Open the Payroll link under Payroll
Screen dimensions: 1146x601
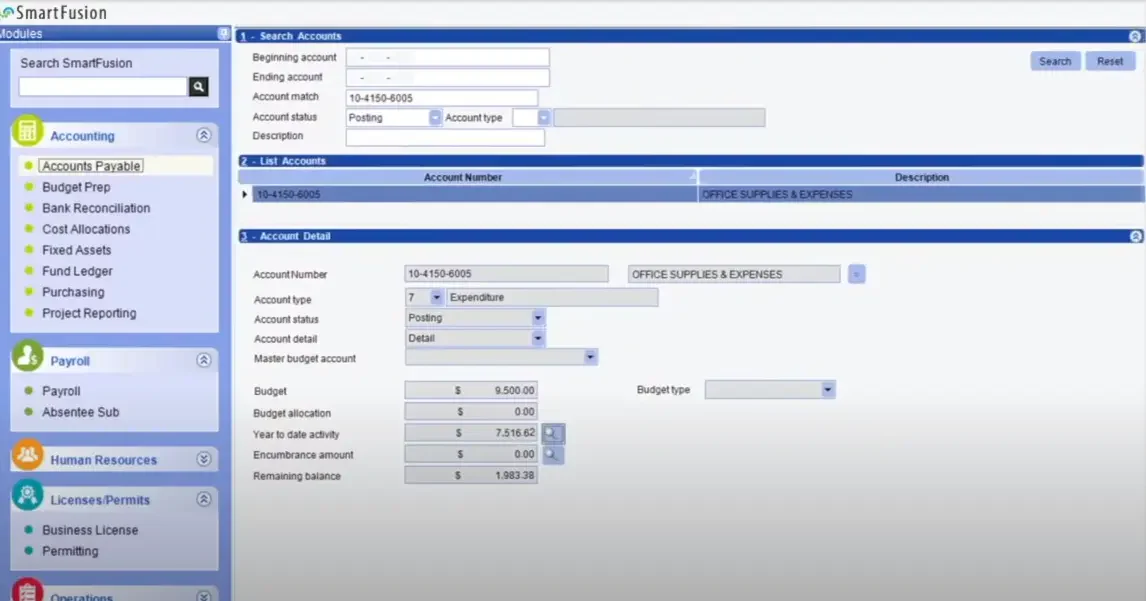pyautogui.click(x=61, y=391)
